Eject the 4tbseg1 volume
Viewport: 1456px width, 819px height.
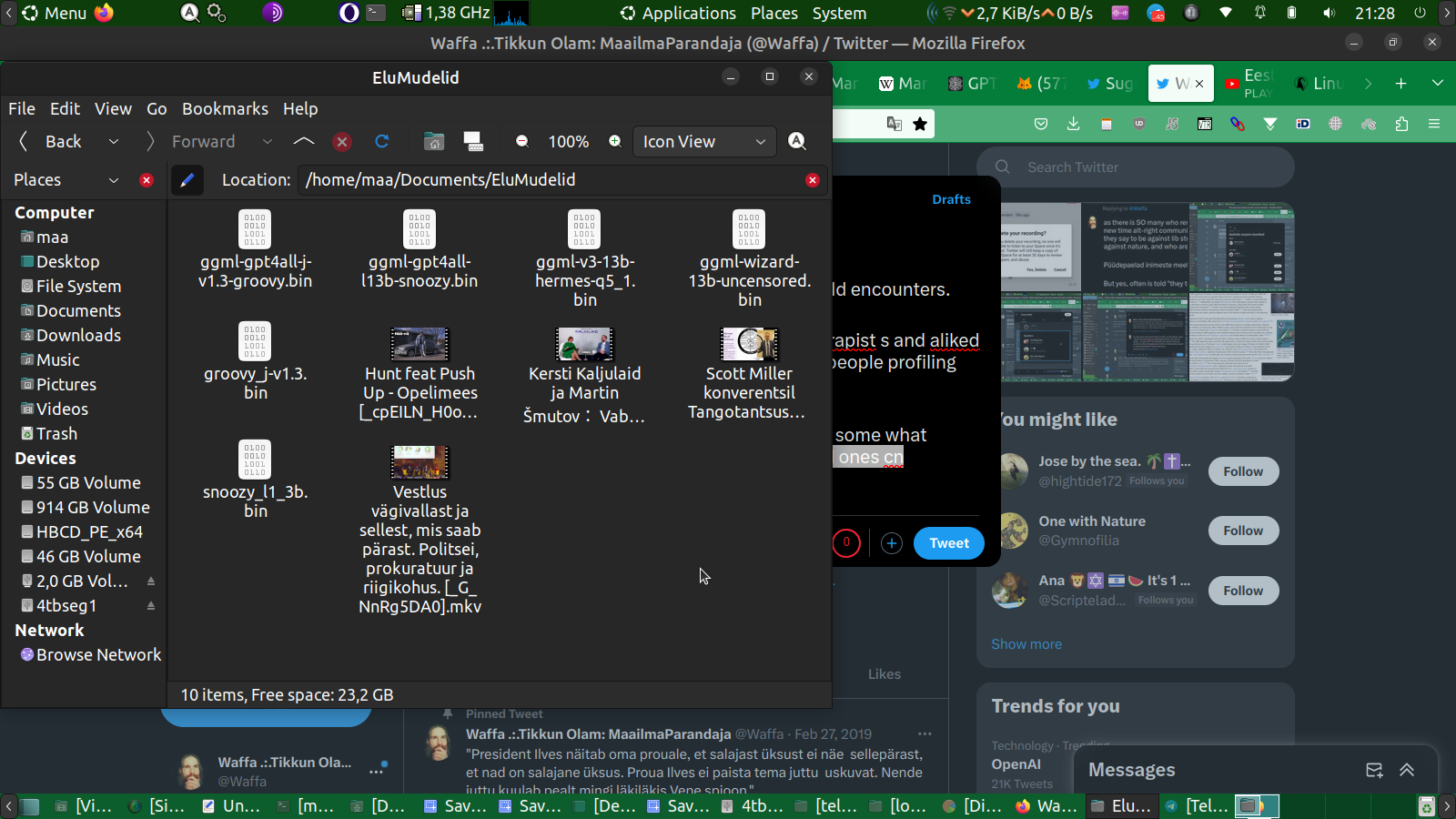point(151,606)
